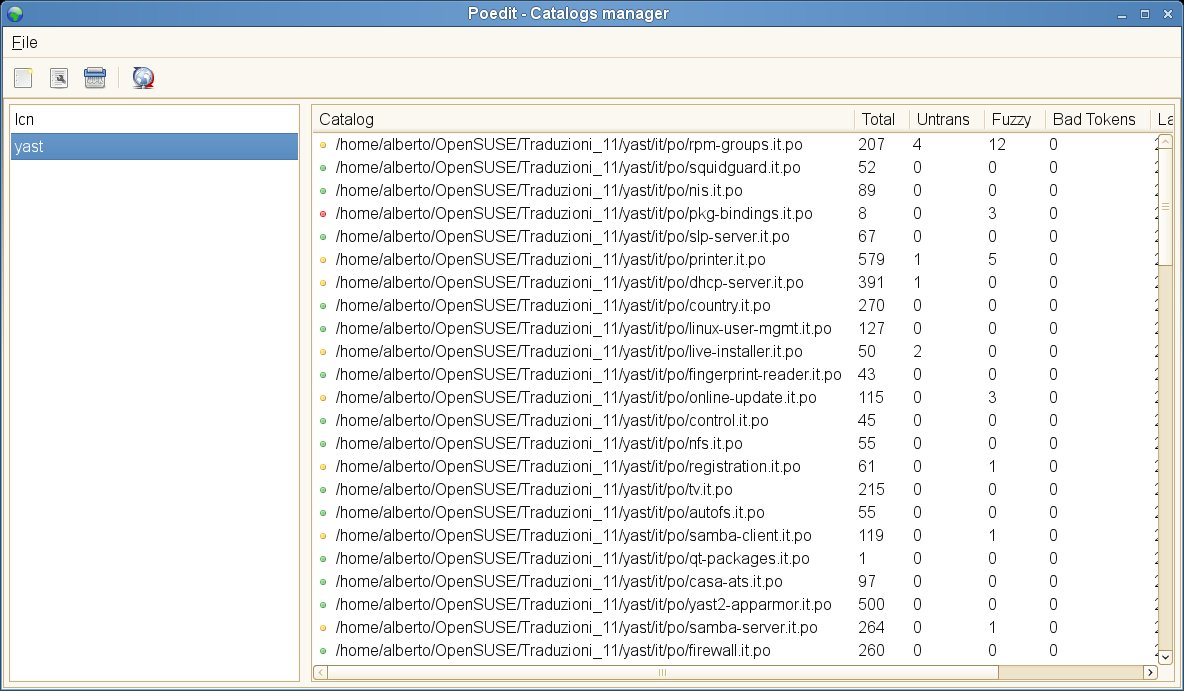Open the edit project properties icon
1184x691 pixels.
(59, 78)
